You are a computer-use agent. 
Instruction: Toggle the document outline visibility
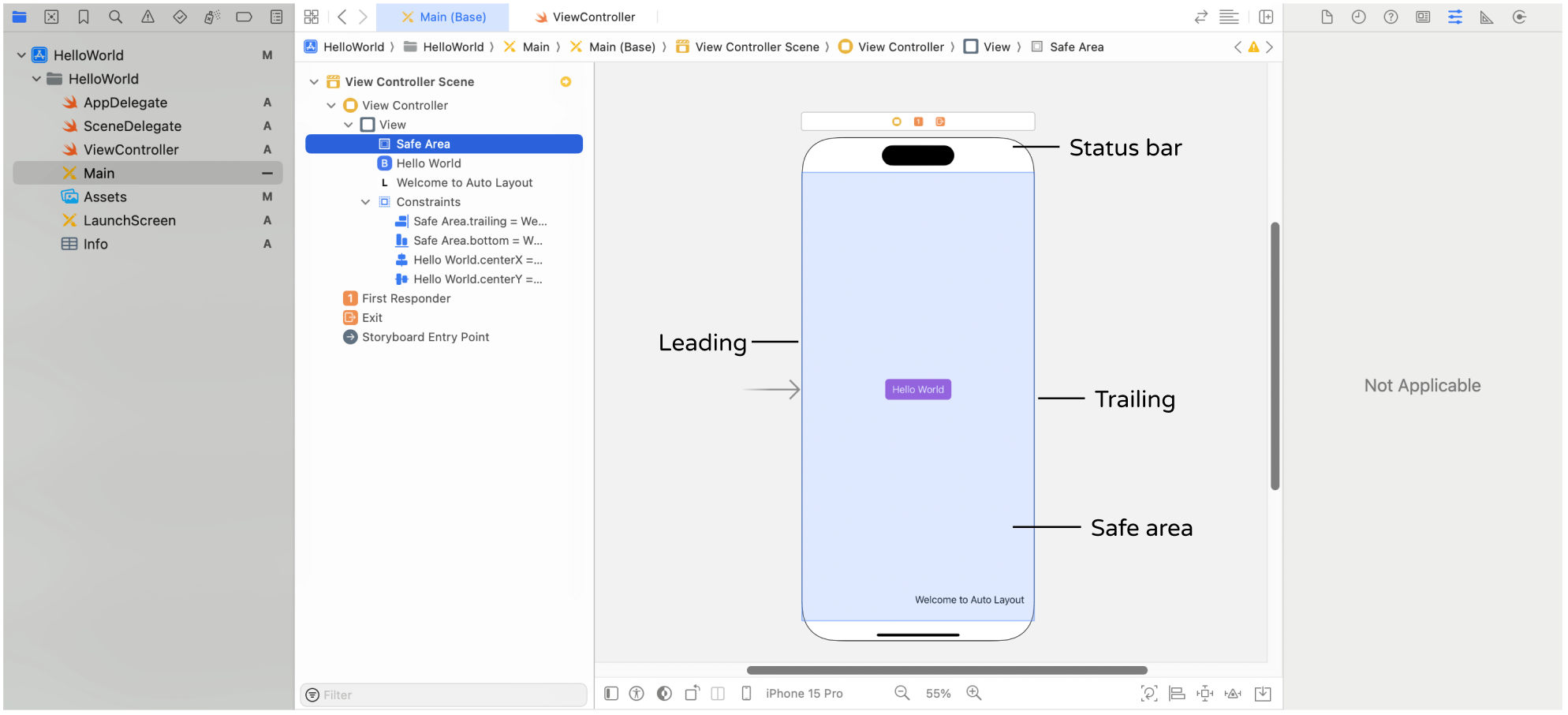coord(611,694)
